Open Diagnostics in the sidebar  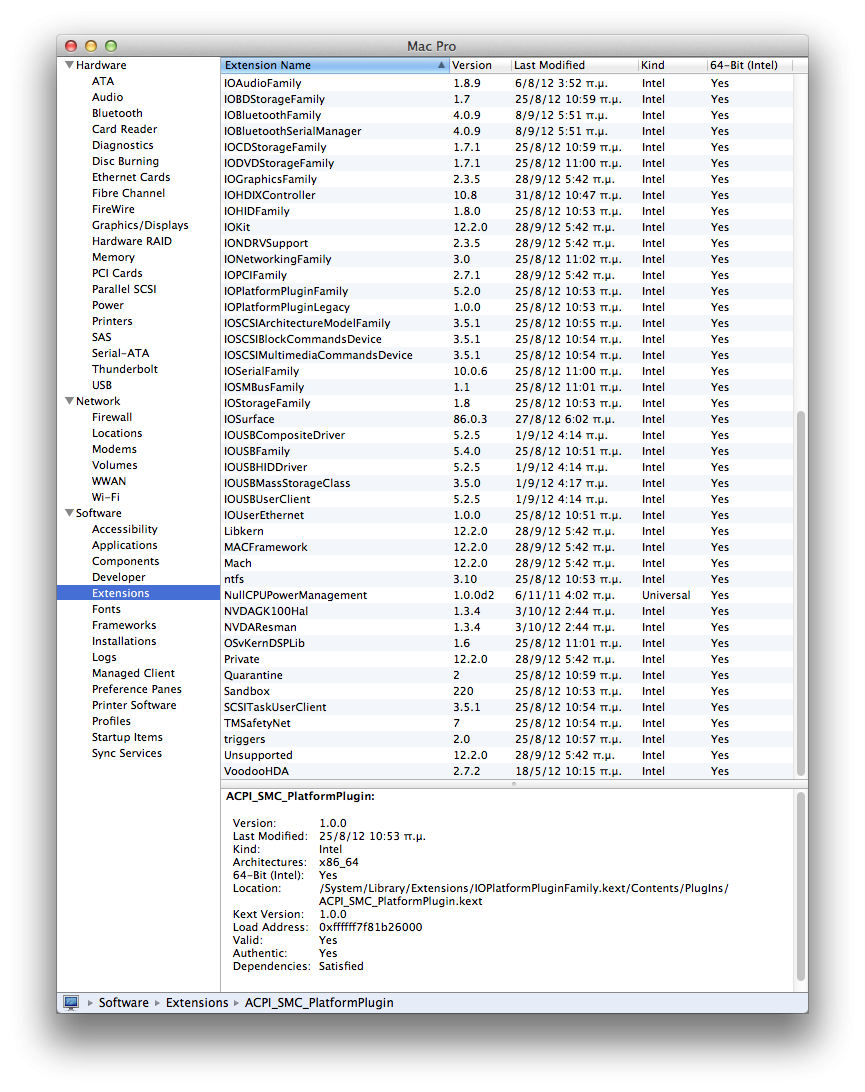point(123,145)
